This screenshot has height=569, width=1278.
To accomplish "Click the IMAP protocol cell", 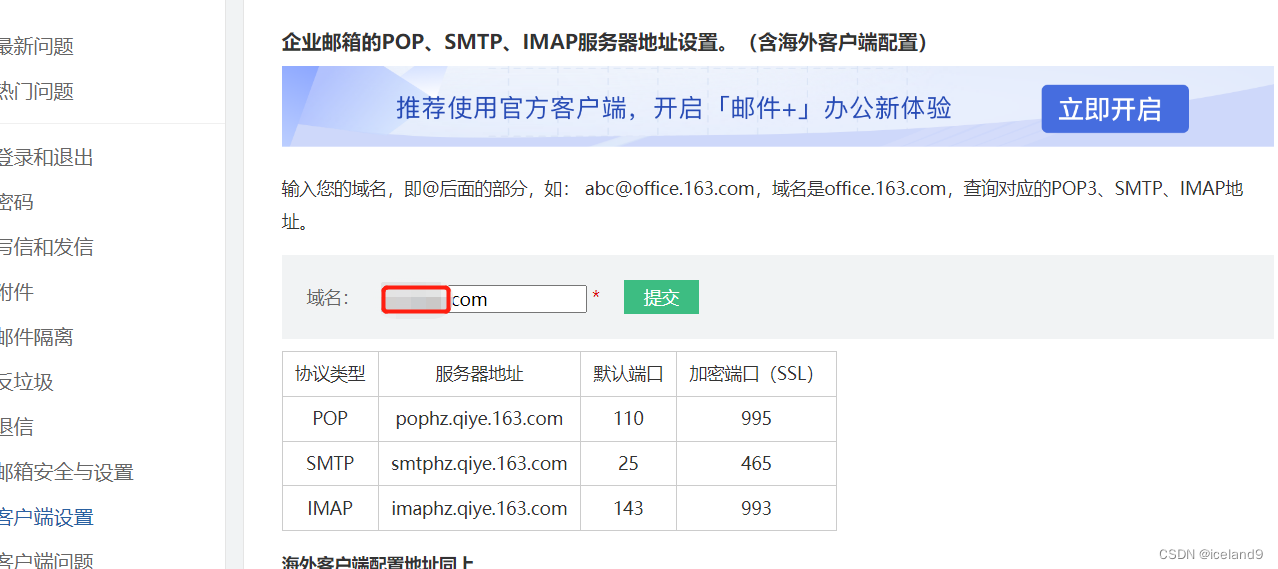I will pos(330,508).
